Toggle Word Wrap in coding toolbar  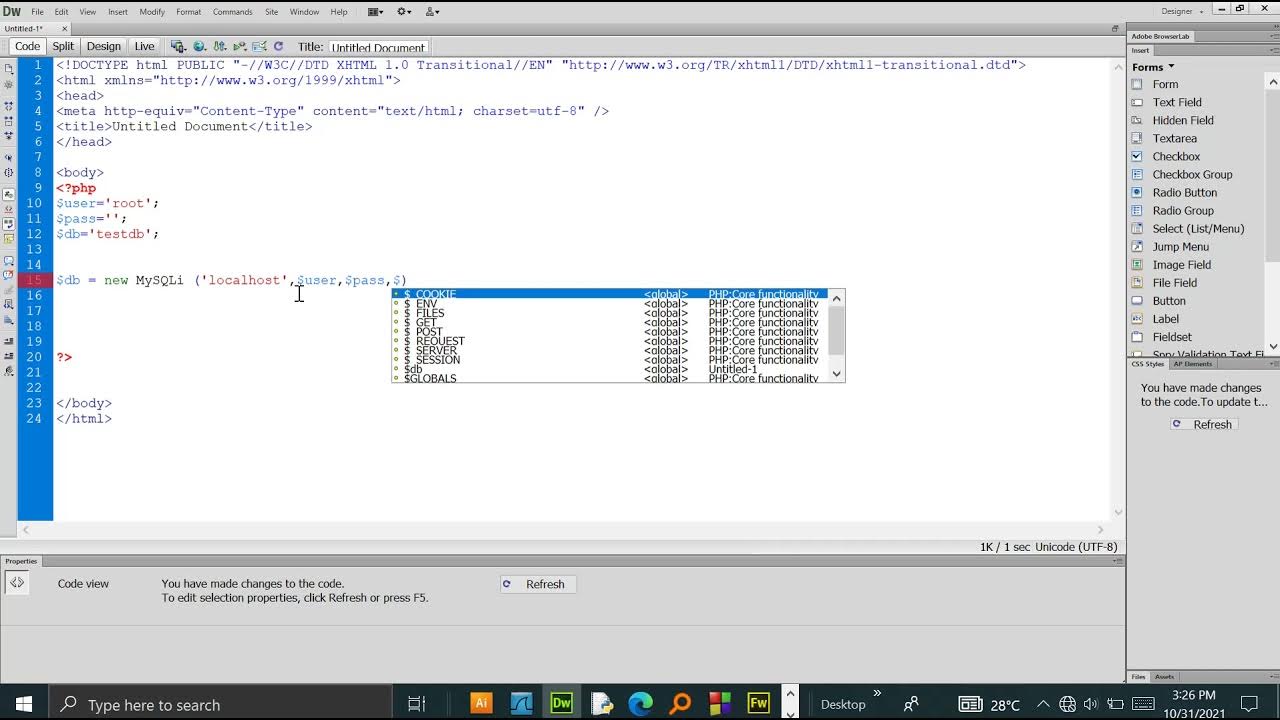(9, 224)
